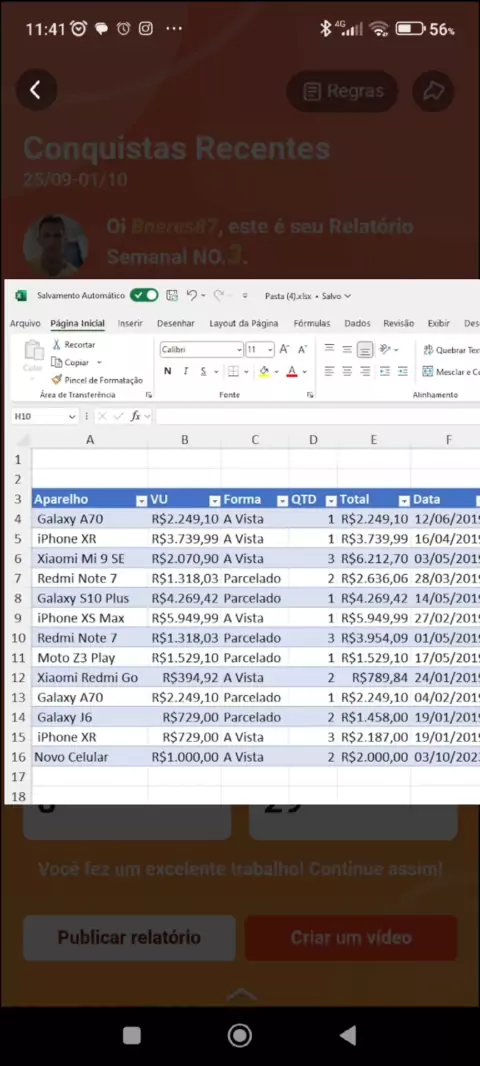This screenshot has width=480, height=1066.
Task: Toggle italic with the I button
Action: click(x=185, y=371)
